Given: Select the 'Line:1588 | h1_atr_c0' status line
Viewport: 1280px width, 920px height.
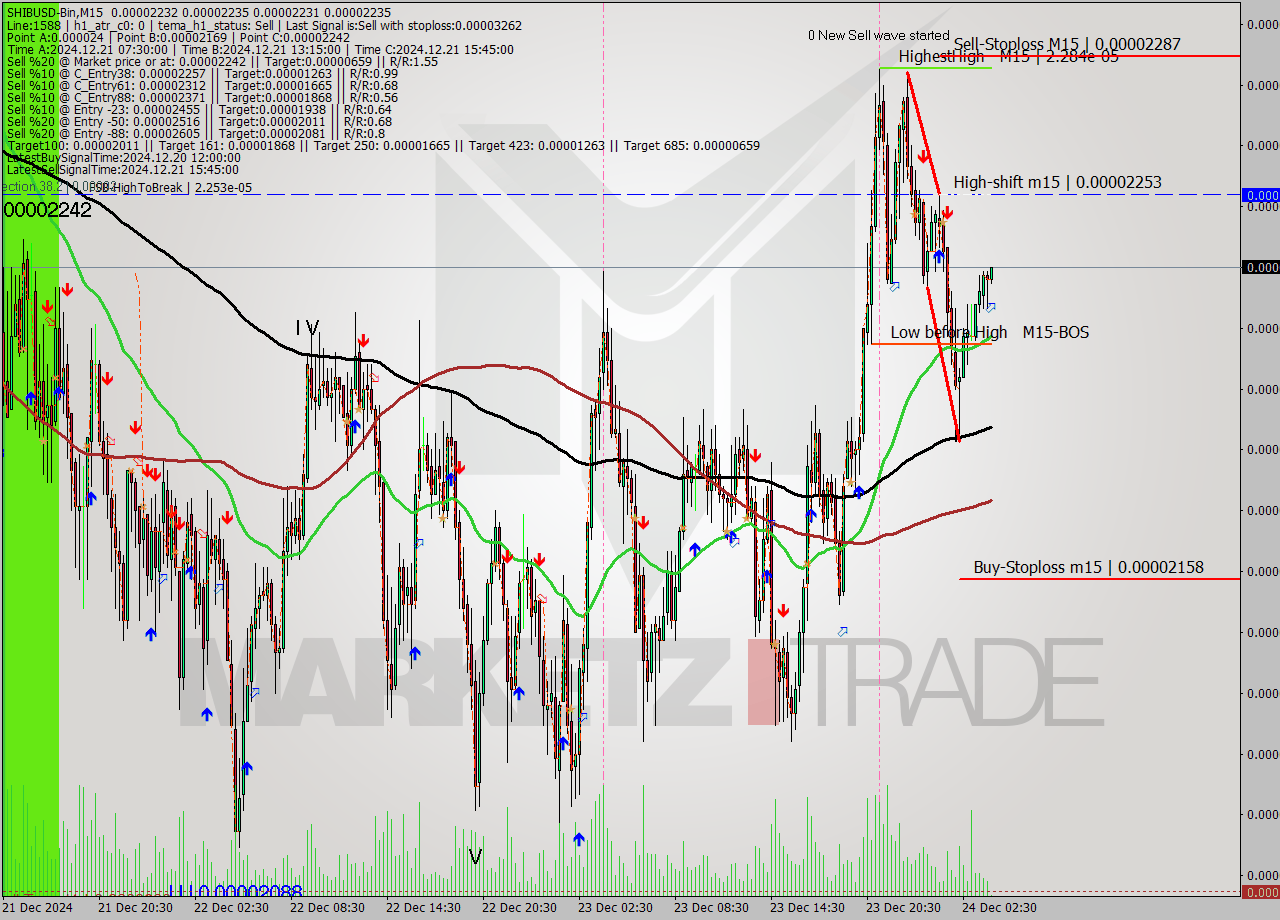Looking at the screenshot, I should [x=263, y=25].
